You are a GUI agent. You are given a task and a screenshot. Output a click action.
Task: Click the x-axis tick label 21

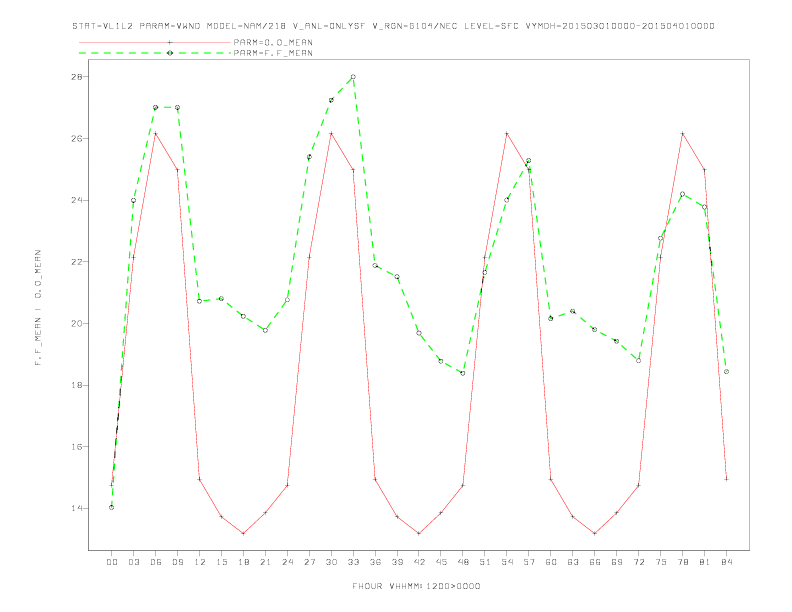click(265, 562)
